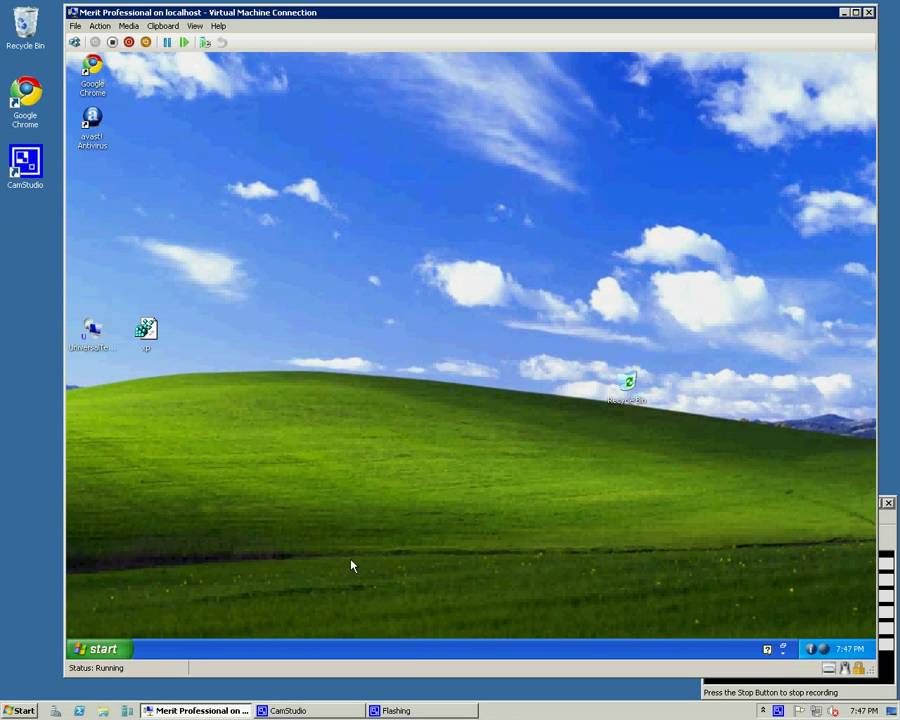The image size is (900, 720).
Task: Save the VM state with orange button
Action: point(146,42)
